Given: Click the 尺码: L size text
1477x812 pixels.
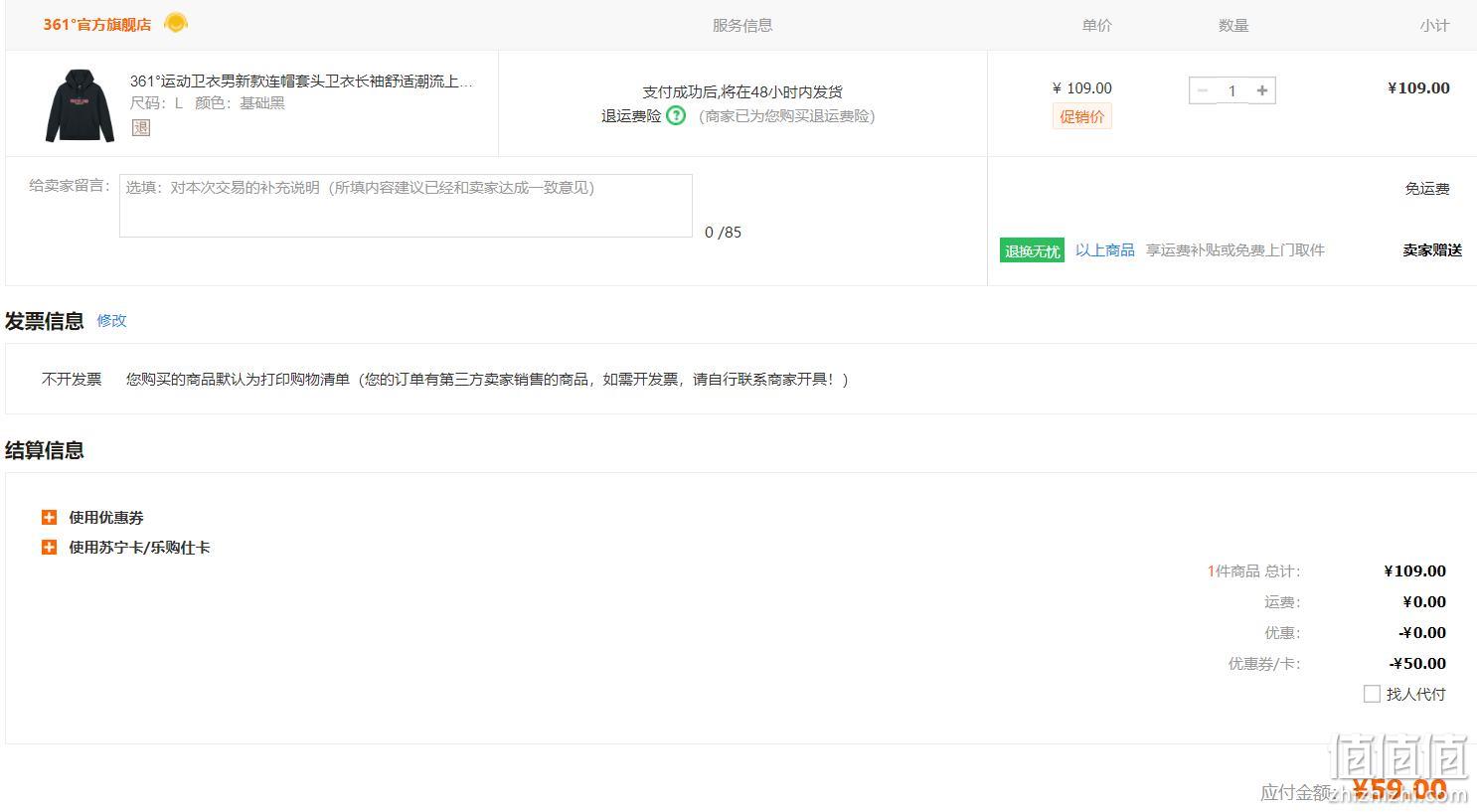Looking at the screenshot, I should [x=156, y=102].
